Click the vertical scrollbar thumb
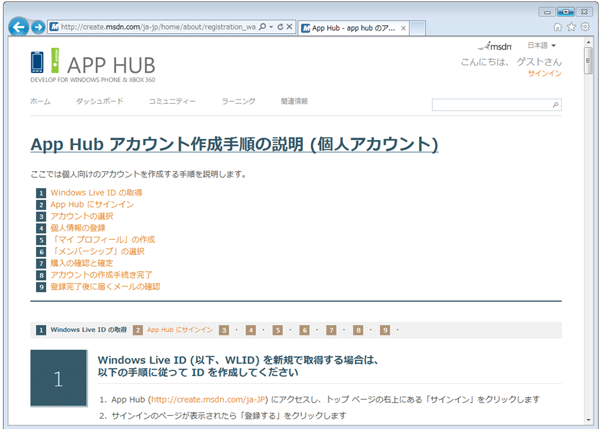 [588, 61]
